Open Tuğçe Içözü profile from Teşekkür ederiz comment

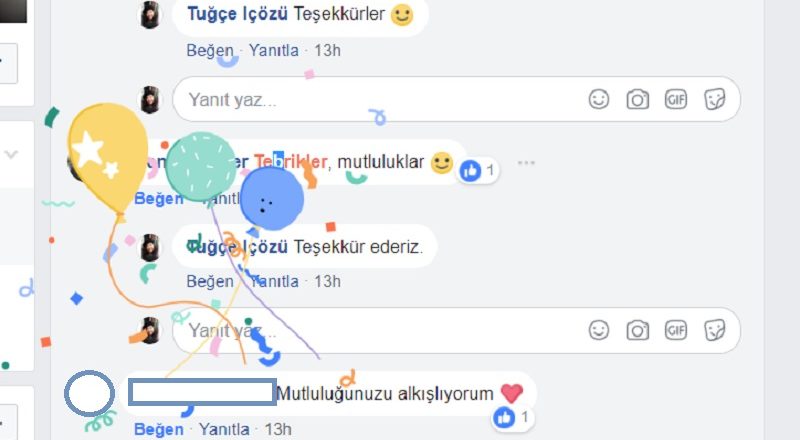tap(238, 247)
